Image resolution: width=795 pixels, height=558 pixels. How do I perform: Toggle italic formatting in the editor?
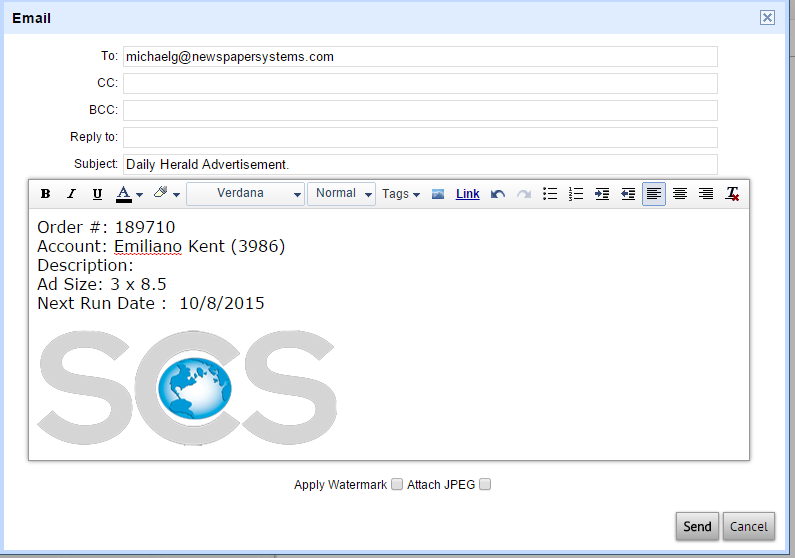71,194
